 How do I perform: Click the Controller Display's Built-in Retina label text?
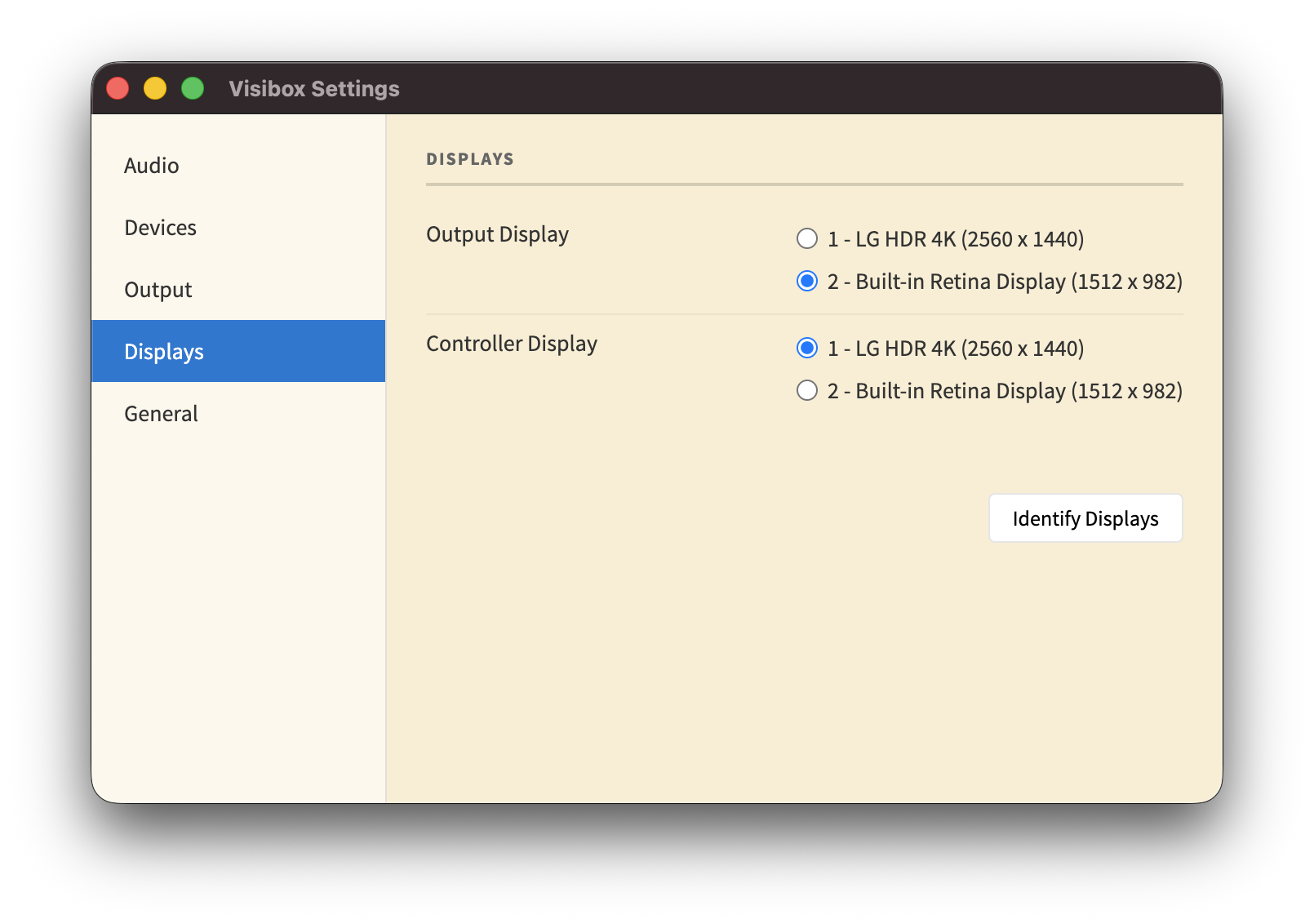point(1005,391)
